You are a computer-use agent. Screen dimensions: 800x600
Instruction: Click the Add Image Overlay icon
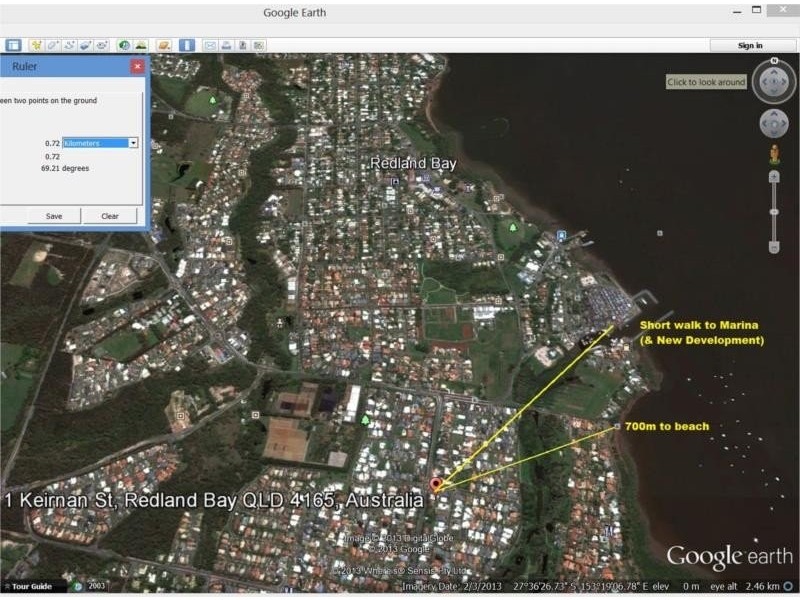(85, 45)
